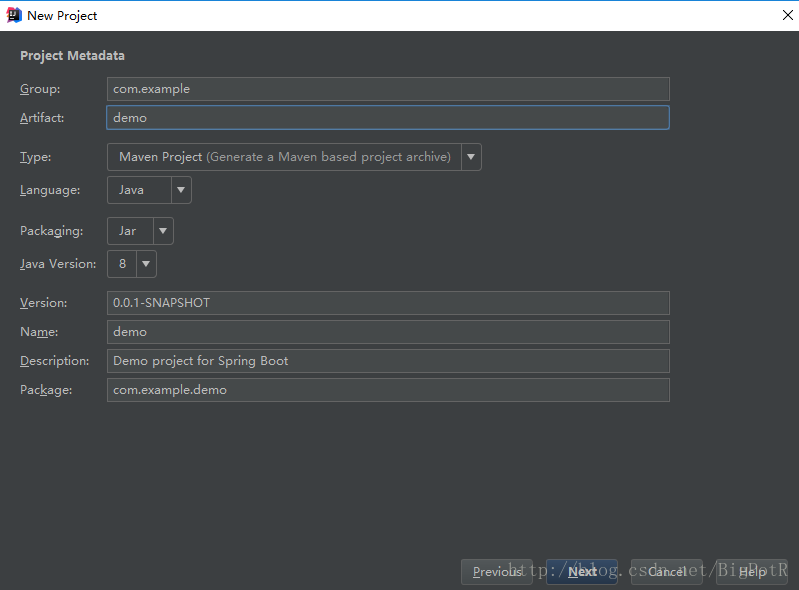Viewport: 799px width, 590px height.
Task: Go back with the Previous button
Action: click(x=497, y=572)
